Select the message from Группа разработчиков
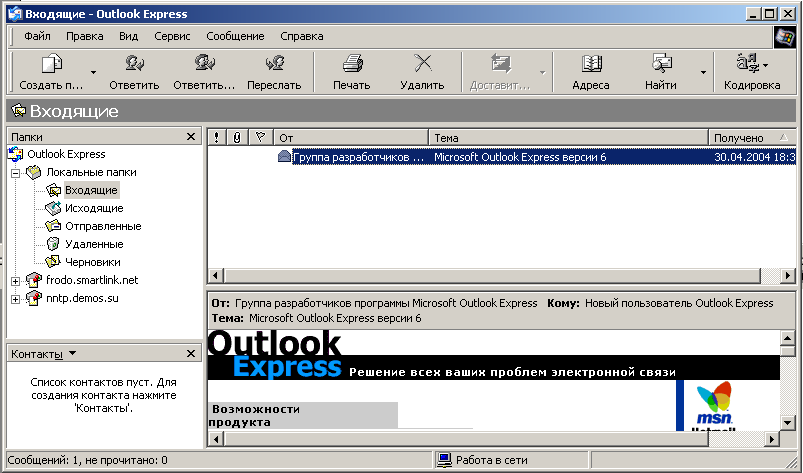Viewport: 803px width, 473px height. (358, 157)
